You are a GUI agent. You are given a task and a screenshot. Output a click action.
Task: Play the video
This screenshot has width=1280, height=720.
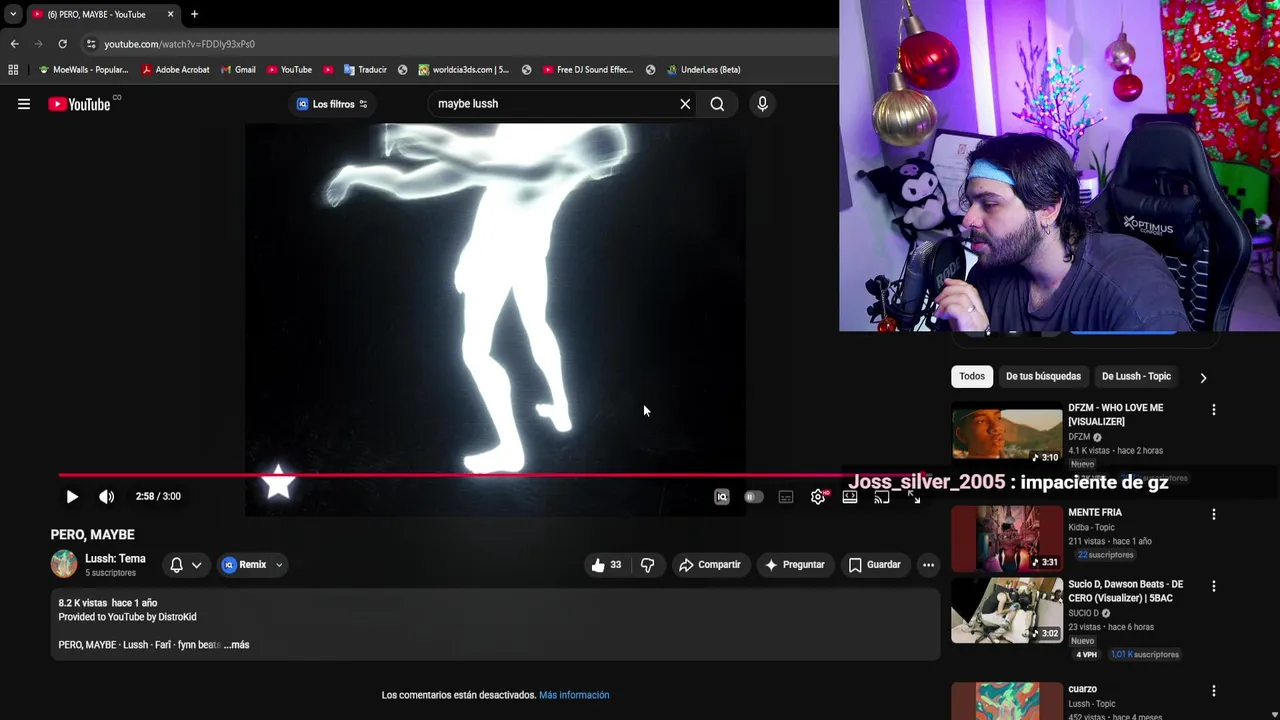click(72, 496)
